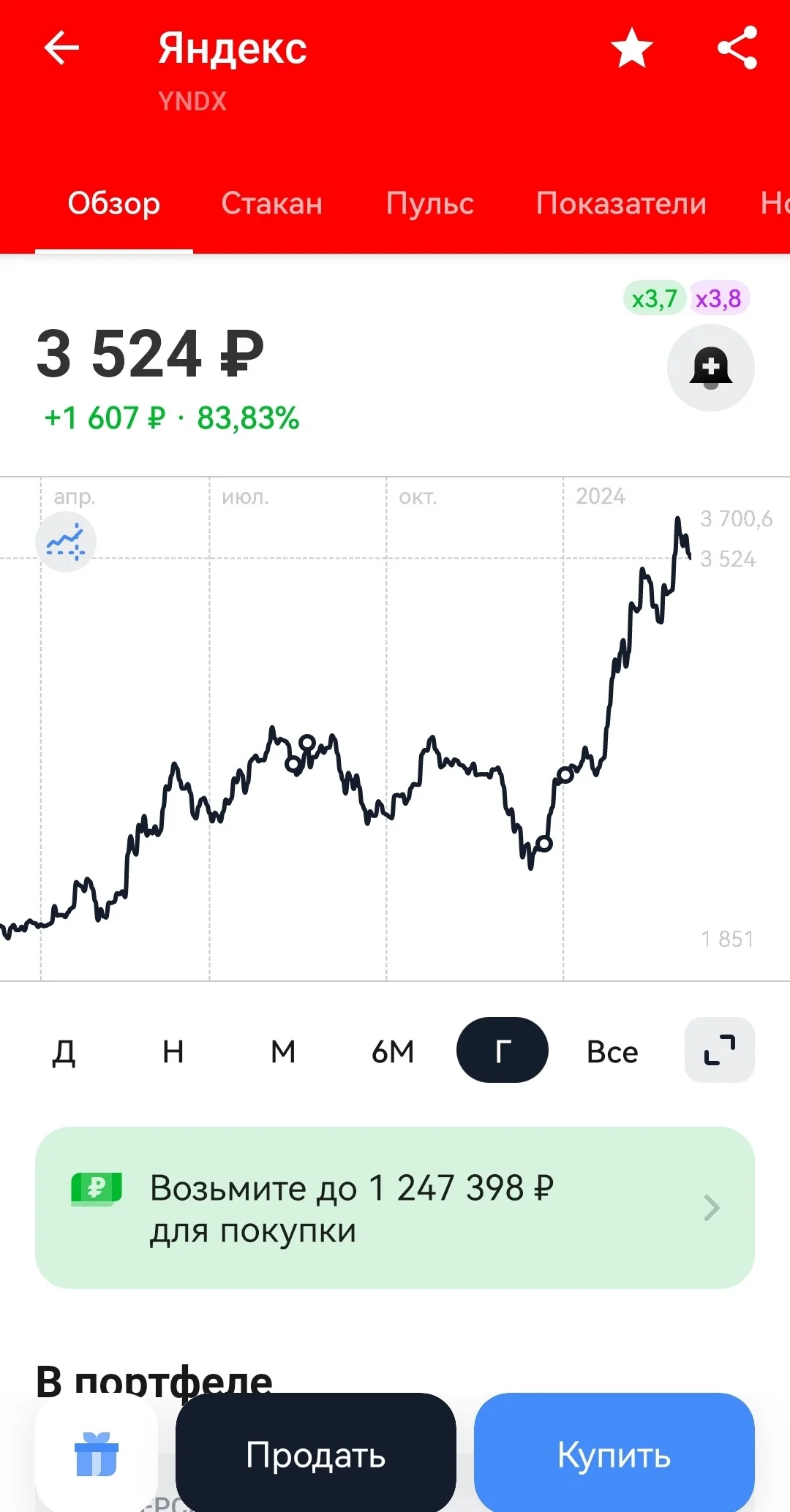Viewport: 790px width, 1512px height.
Task: Expand chart to fullscreen
Action: click(x=720, y=1050)
